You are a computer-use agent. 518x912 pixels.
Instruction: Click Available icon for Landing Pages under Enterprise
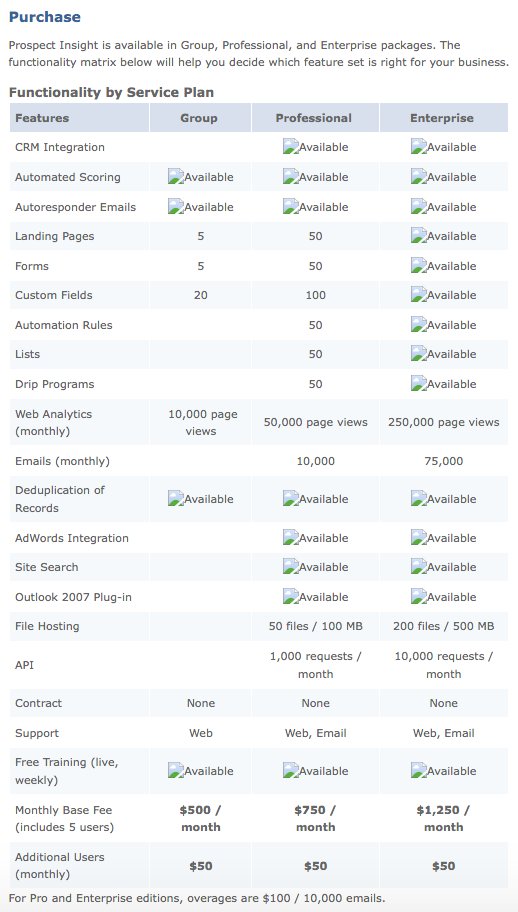click(444, 236)
